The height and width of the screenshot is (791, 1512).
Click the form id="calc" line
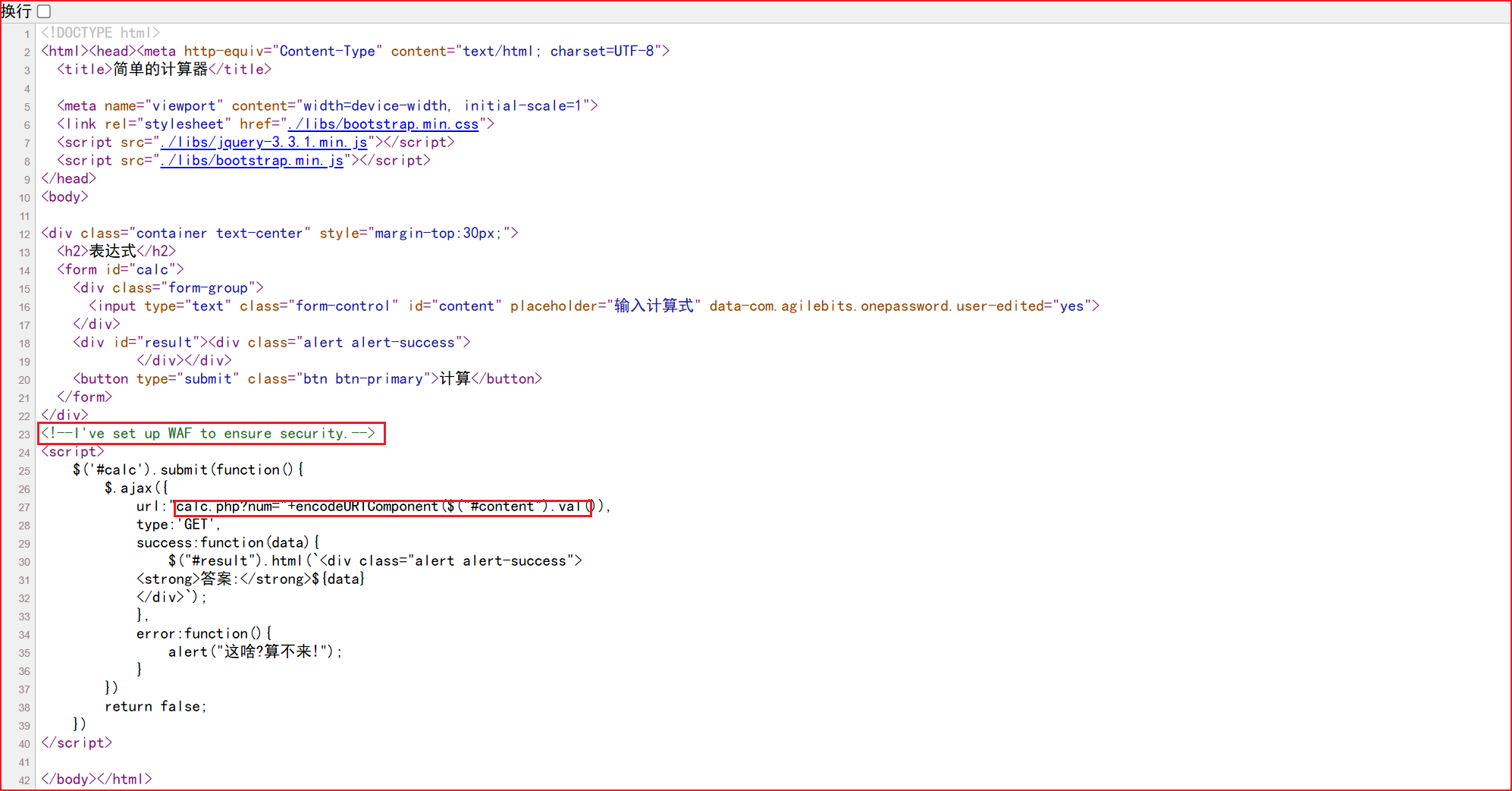coord(121,269)
